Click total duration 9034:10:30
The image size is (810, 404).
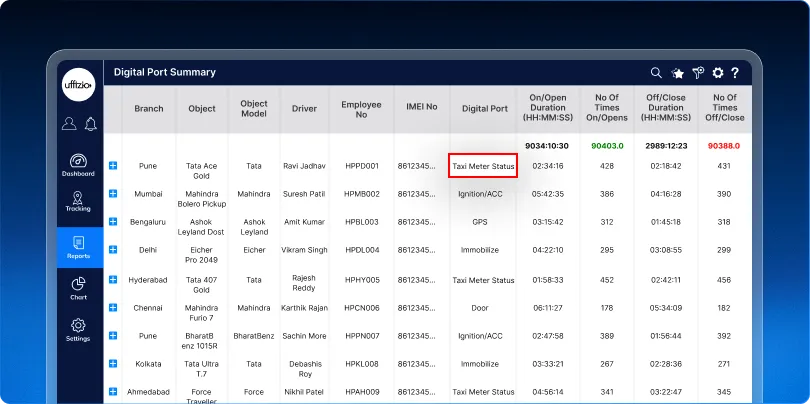tap(547, 146)
